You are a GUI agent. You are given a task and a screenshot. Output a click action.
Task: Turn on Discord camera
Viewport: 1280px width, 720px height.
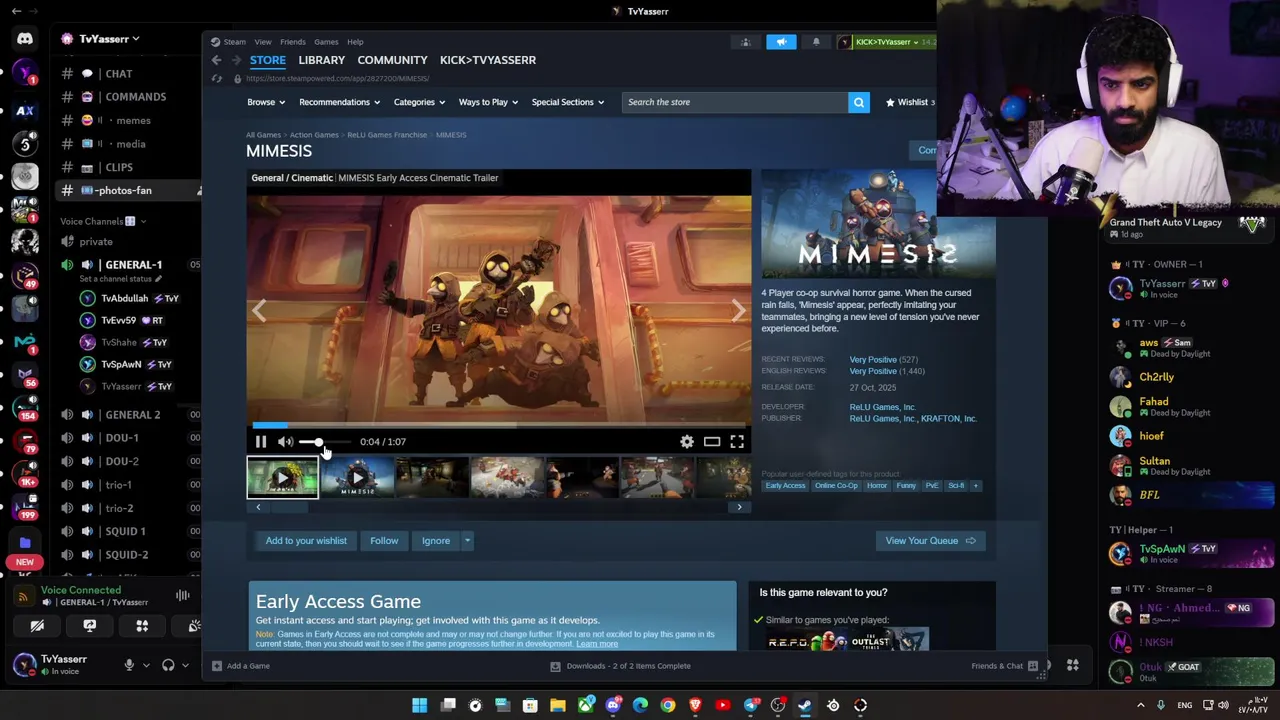[37, 626]
